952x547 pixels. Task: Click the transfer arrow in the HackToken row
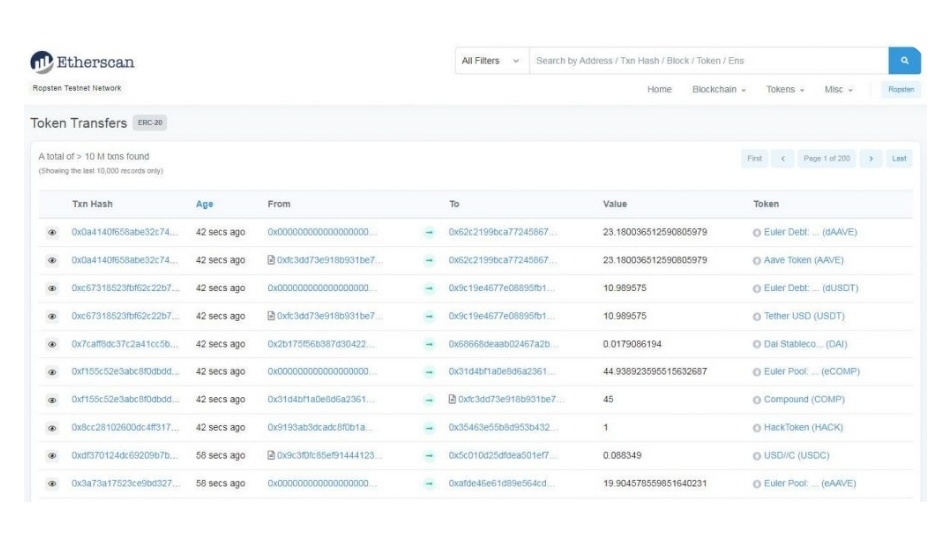(429, 428)
